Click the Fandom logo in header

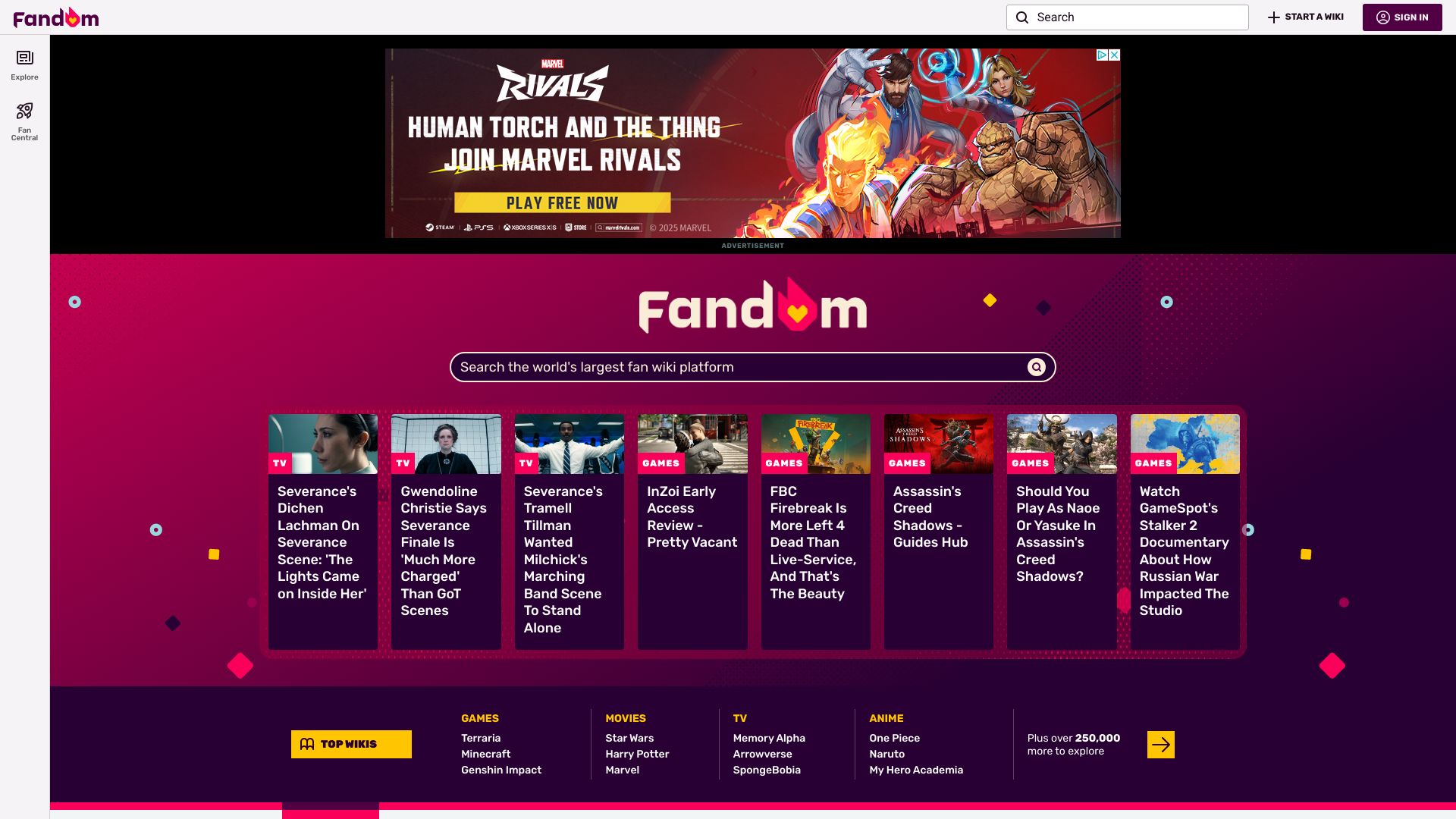point(56,17)
